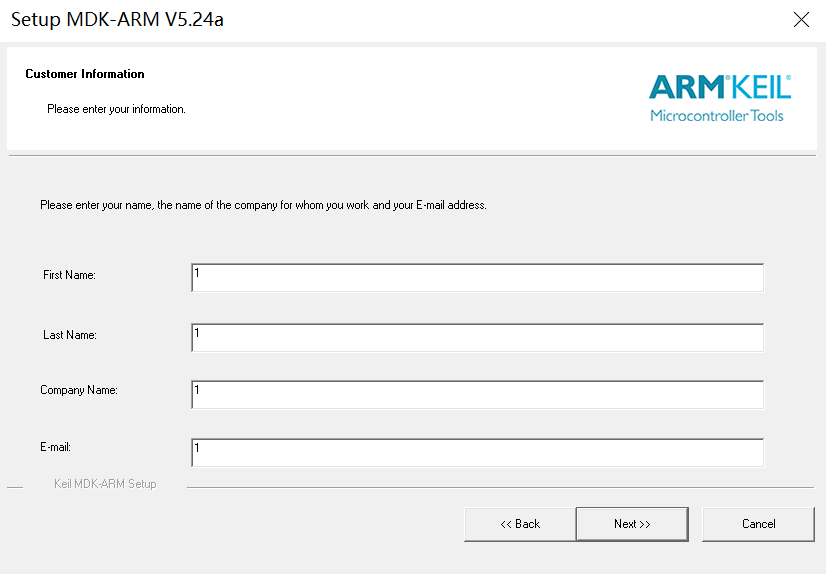The width and height of the screenshot is (826, 574).
Task: Go back with the << Back button
Action: click(520, 524)
